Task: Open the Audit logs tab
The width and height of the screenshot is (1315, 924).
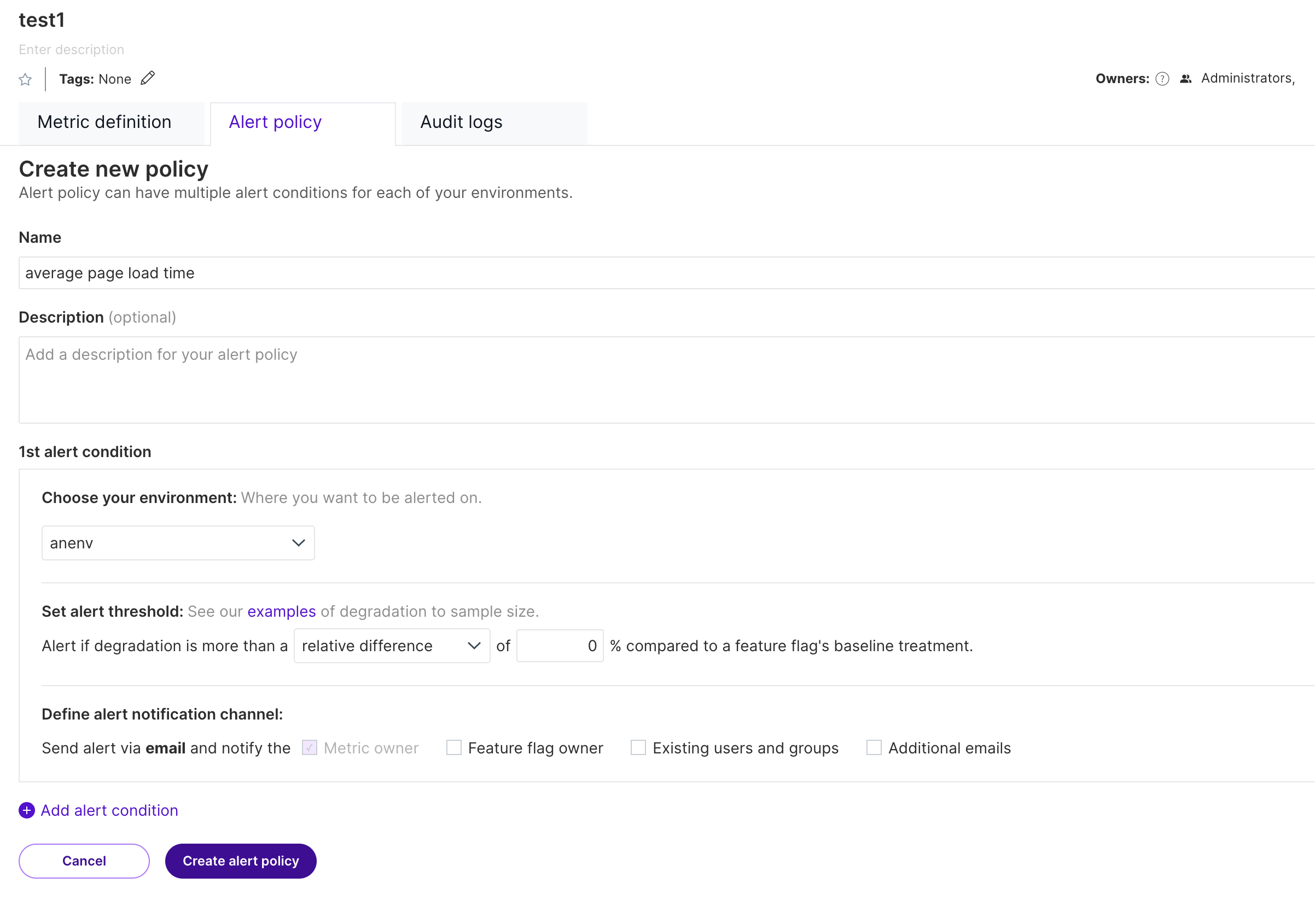Action: (x=461, y=122)
